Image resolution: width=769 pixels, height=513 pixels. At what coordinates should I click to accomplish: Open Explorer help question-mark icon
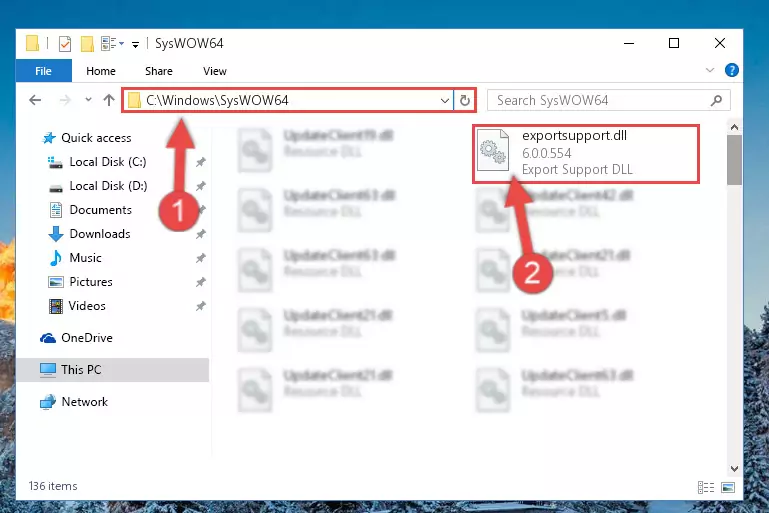(731, 70)
